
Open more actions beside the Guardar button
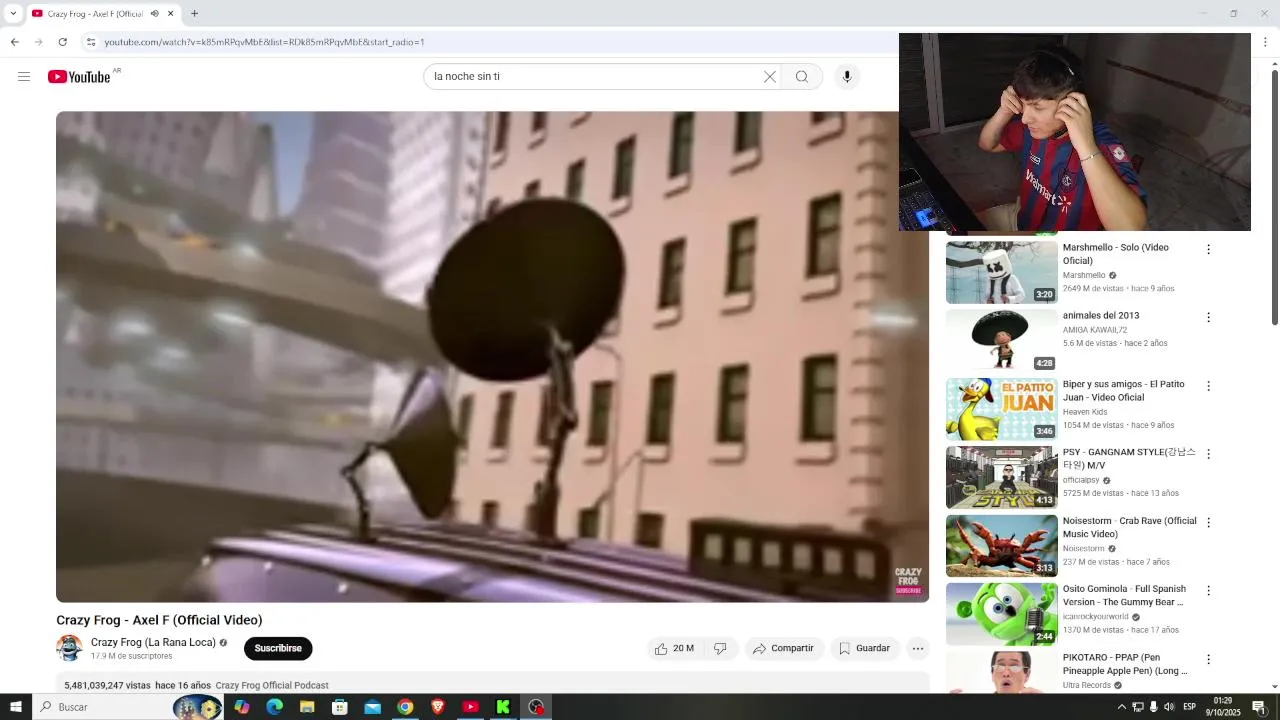[918, 649]
